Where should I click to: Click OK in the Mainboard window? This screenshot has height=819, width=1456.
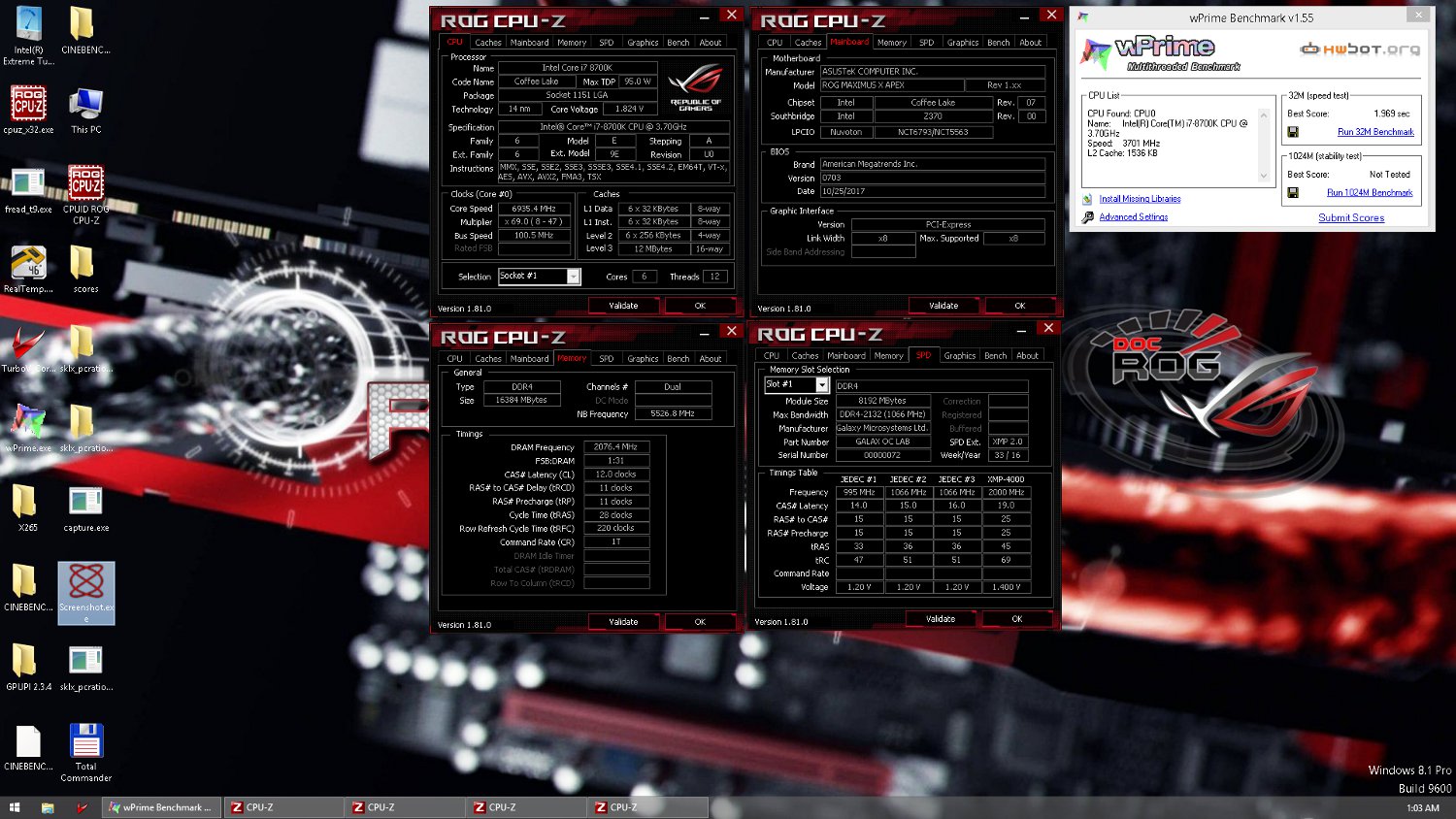point(1020,306)
